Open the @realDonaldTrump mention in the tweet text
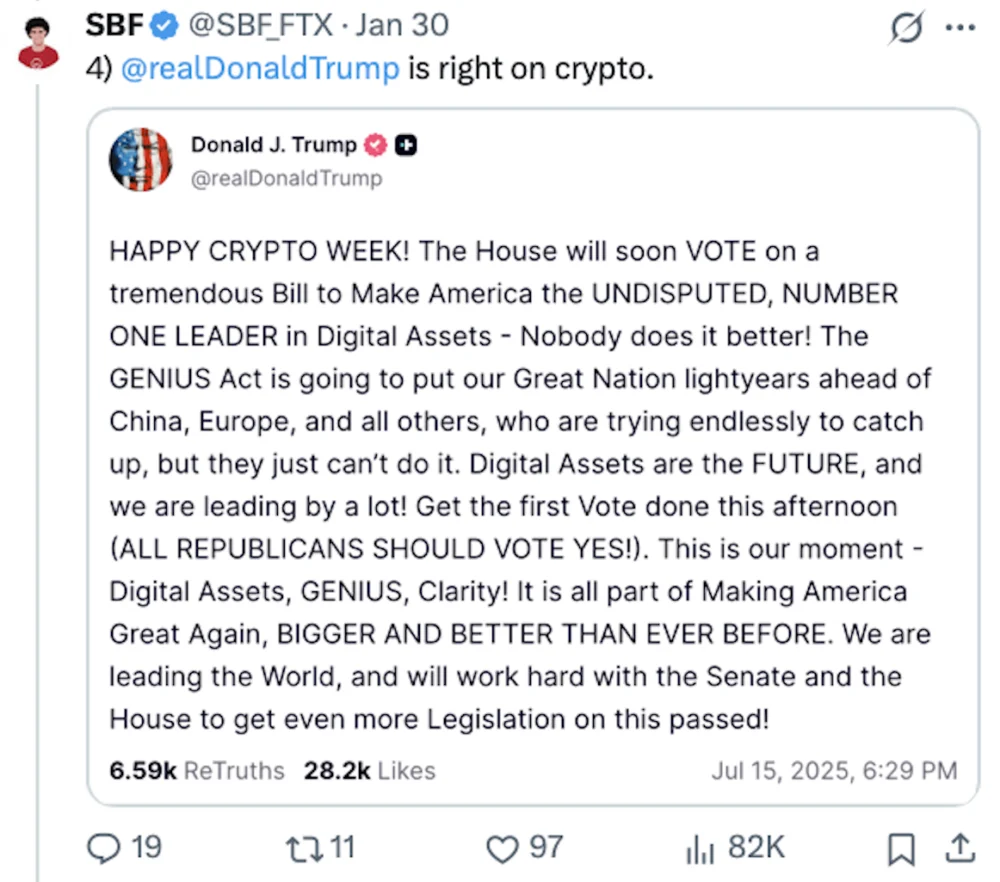1000x882 pixels. 260,68
